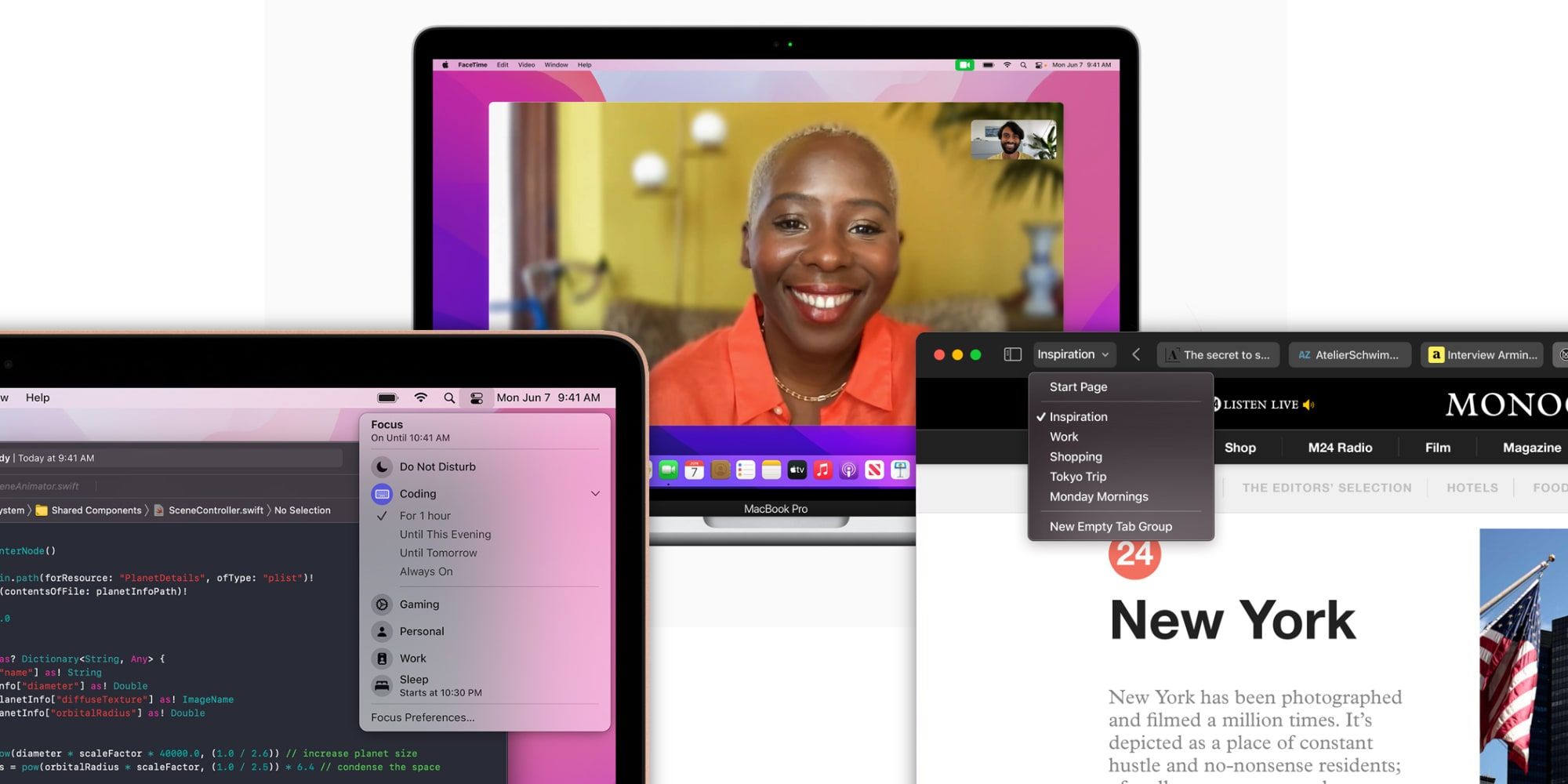The width and height of the screenshot is (1568, 784).
Task: Visit the M24 Radio section on Monocle
Action: [x=1339, y=447]
